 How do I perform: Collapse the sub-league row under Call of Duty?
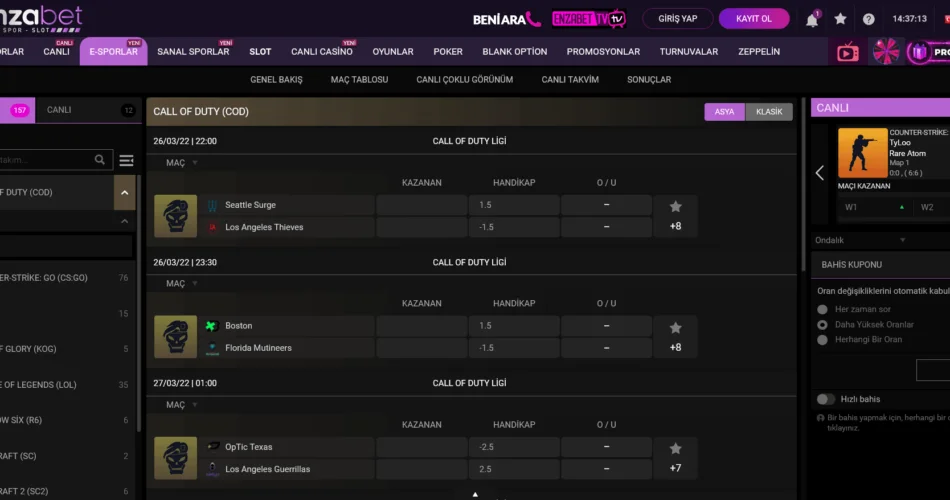coord(124,221)
